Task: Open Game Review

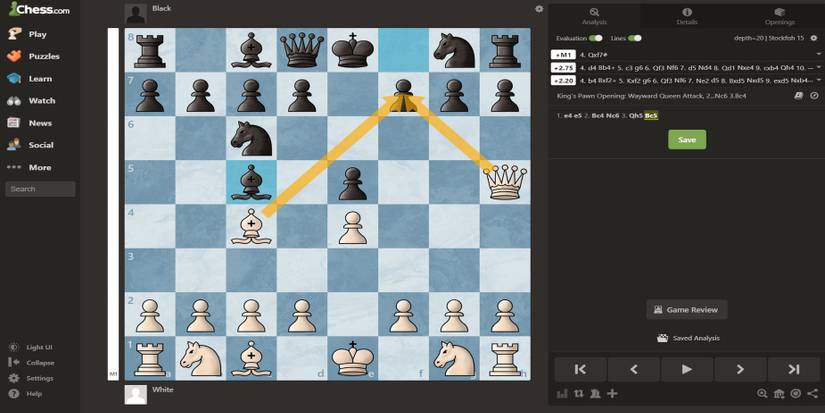Action: pos(687,310)
